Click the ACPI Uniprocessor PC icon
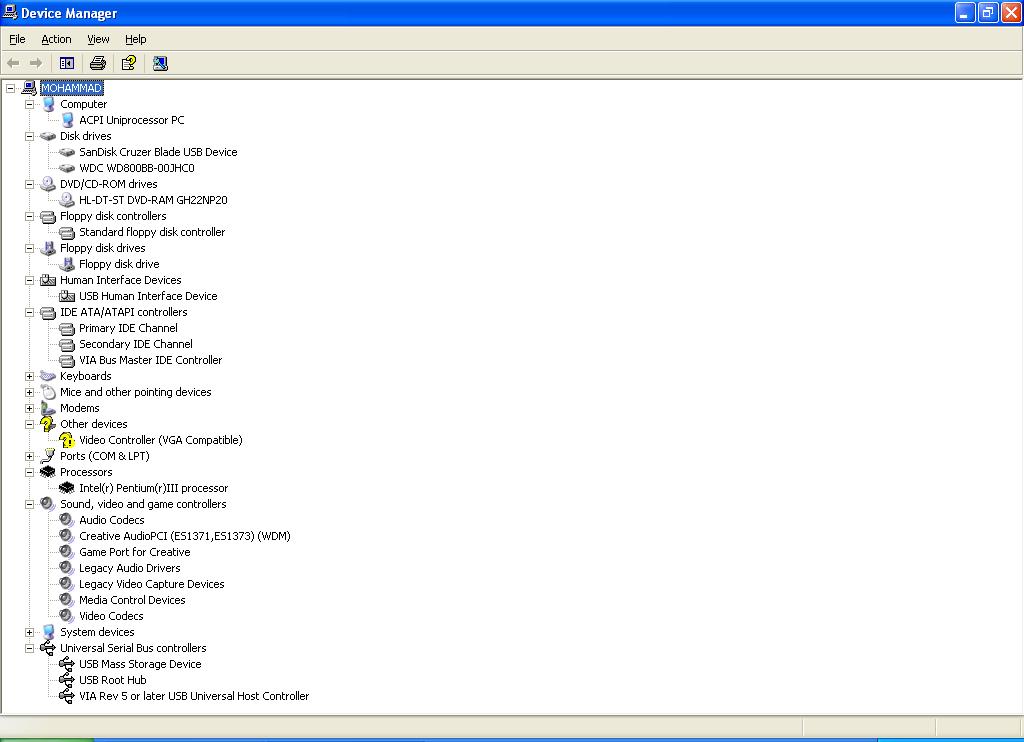 67,120
